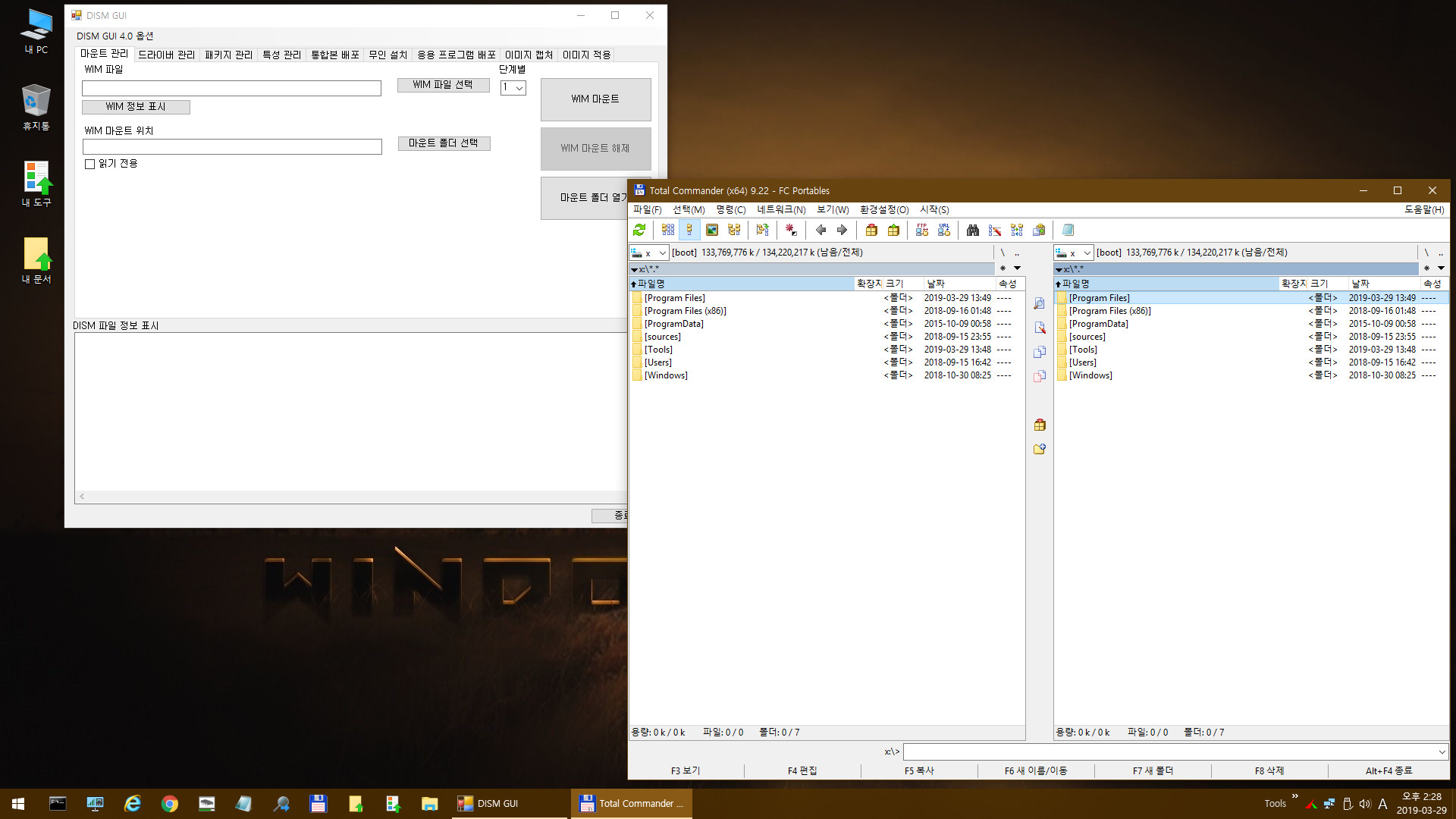
Task: Click the WIM 파일 path input field
Action: coord(231,89)
